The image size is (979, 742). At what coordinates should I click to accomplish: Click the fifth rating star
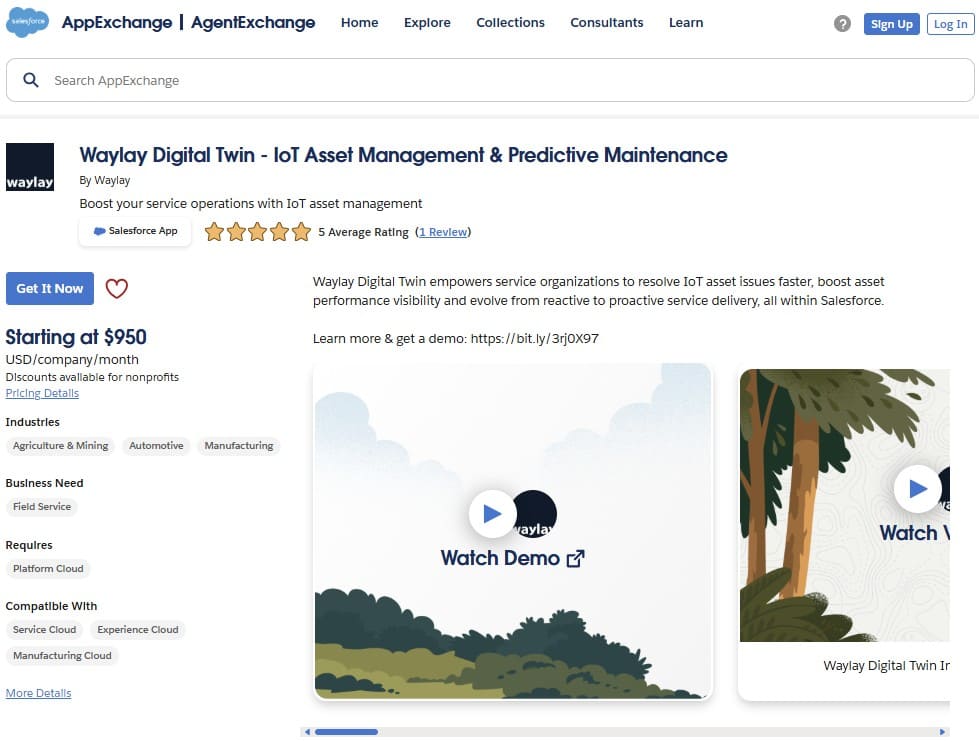pos(301,232)
